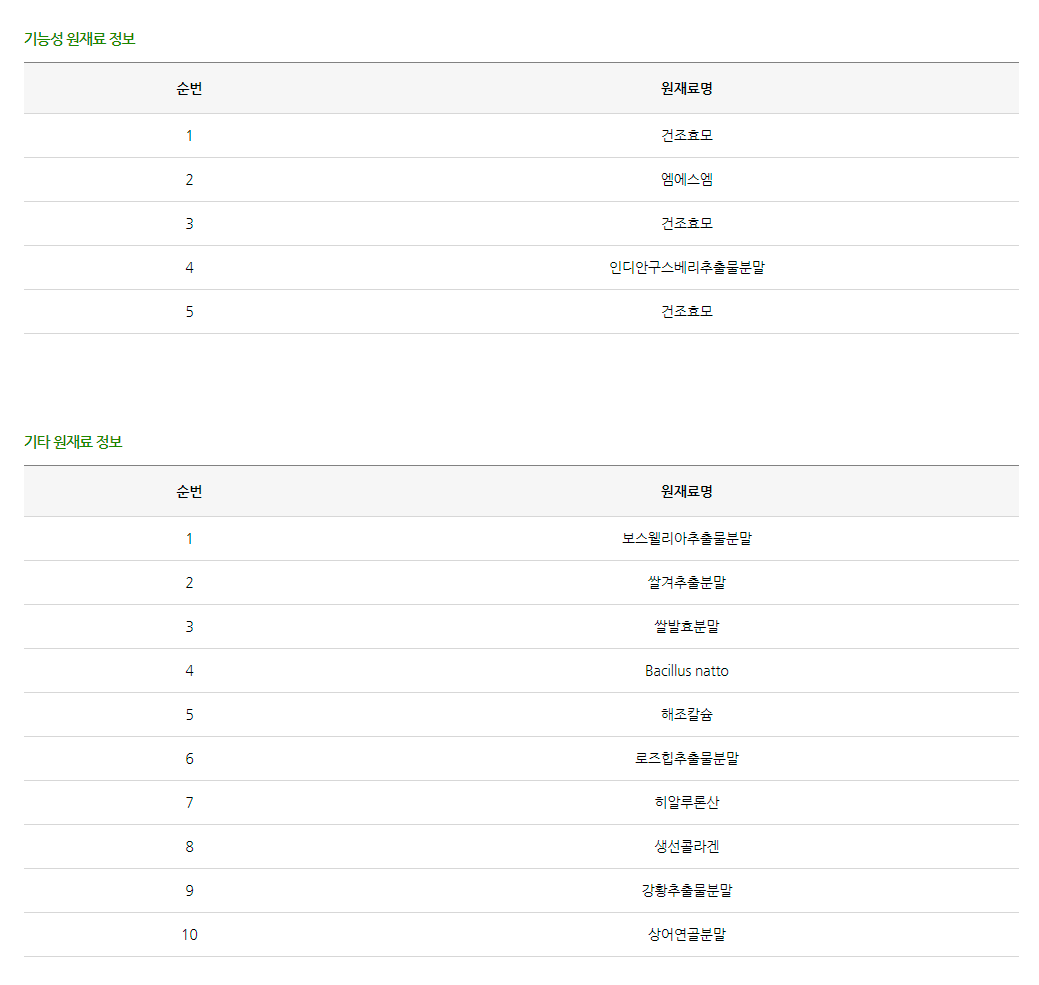Click number 4 beside Bacillus natto
1039x985 pixels.
(189, 671)
